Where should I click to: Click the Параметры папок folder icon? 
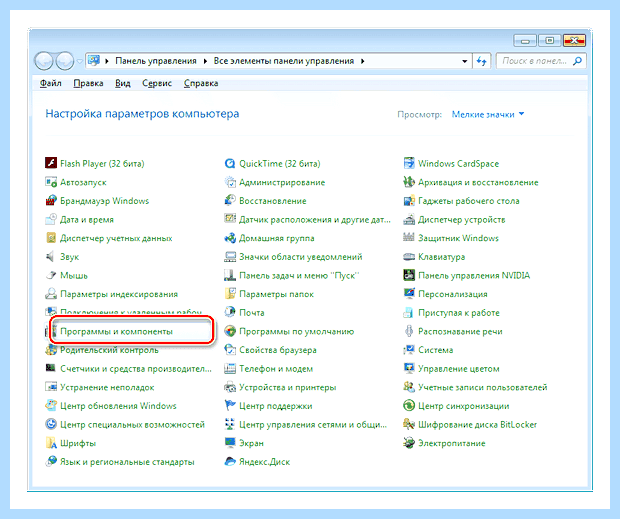pyautogui.click(x=230, y=294)
